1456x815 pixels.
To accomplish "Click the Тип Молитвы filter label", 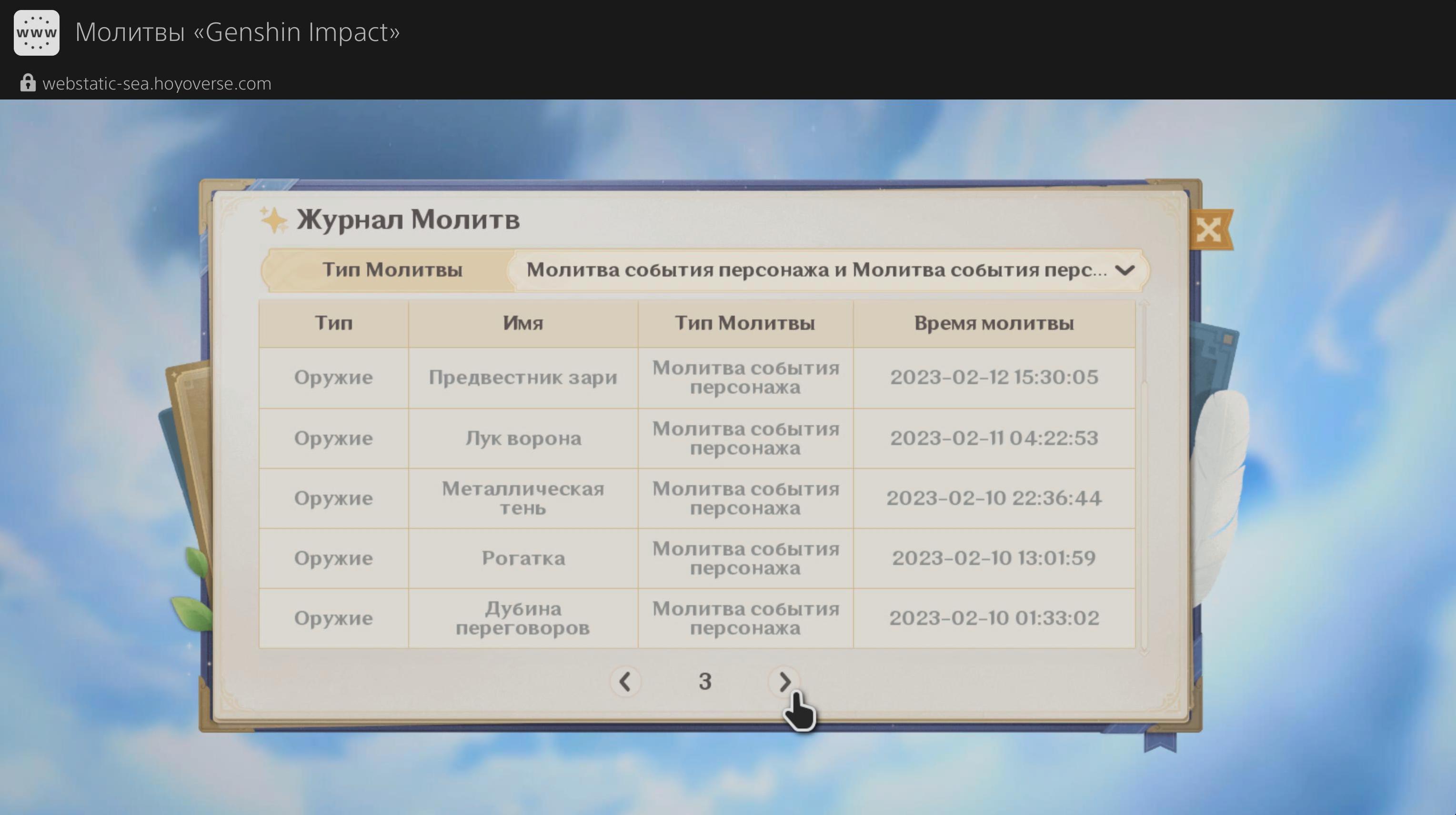I will tap(392, 270).
